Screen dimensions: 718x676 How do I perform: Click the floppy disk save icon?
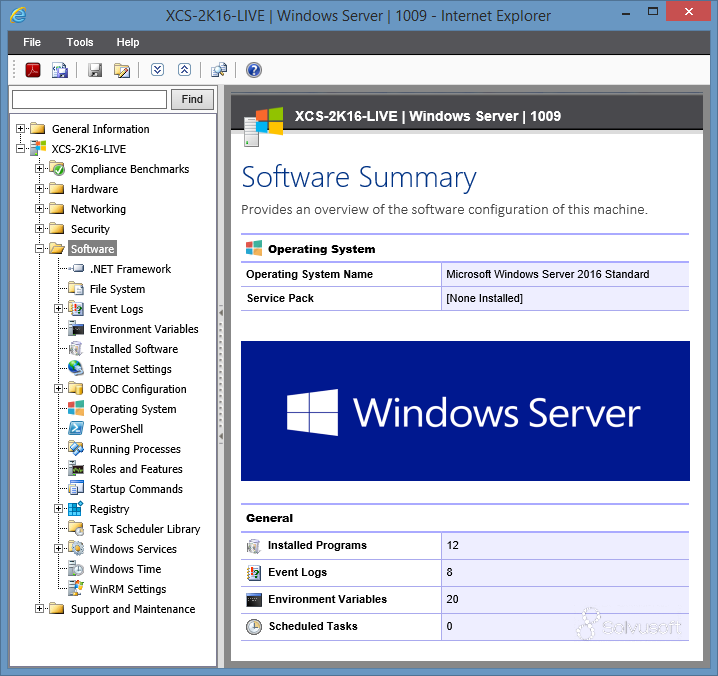(x=95, y=70)
